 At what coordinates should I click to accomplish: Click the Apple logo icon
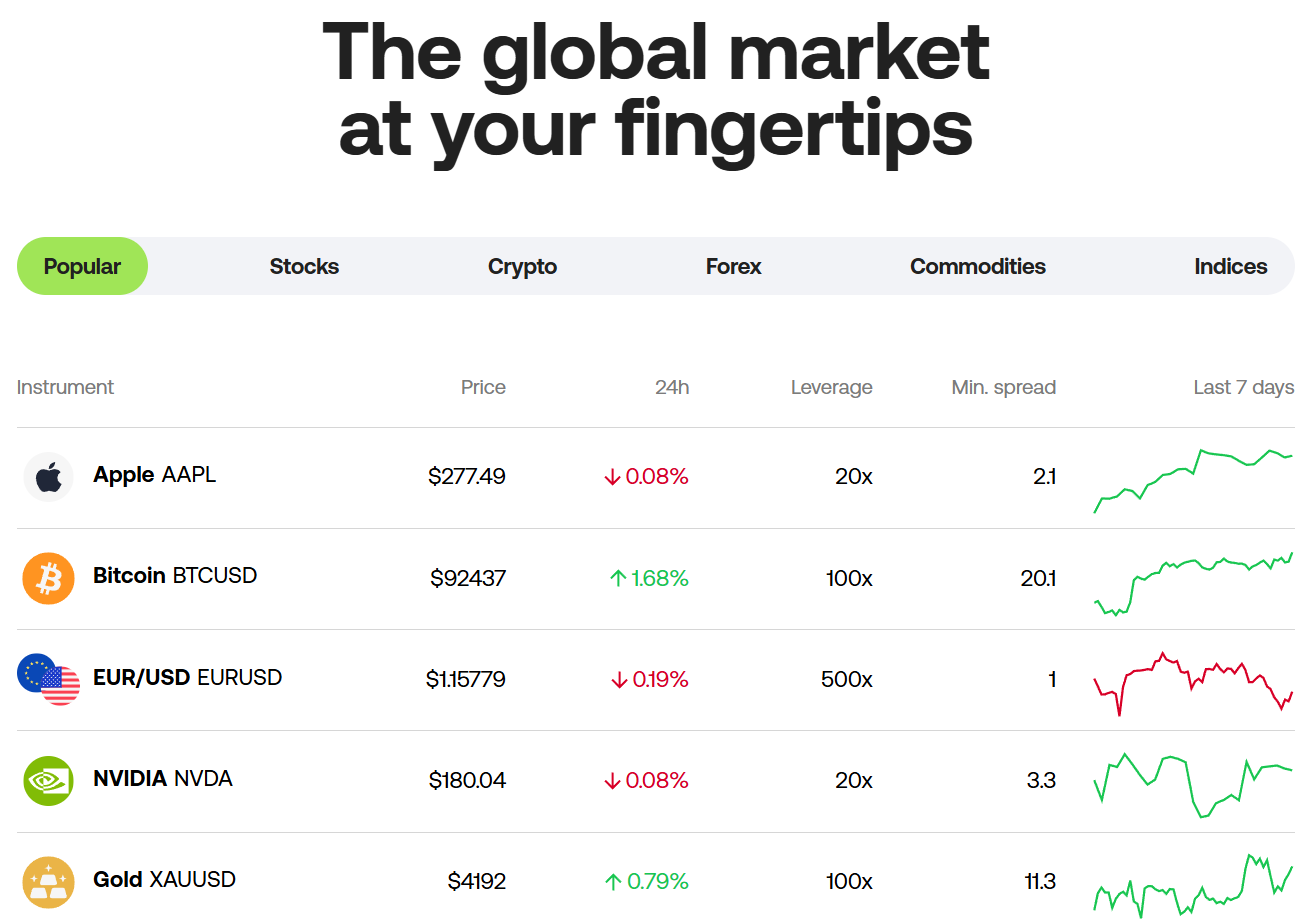coord(48,477)
